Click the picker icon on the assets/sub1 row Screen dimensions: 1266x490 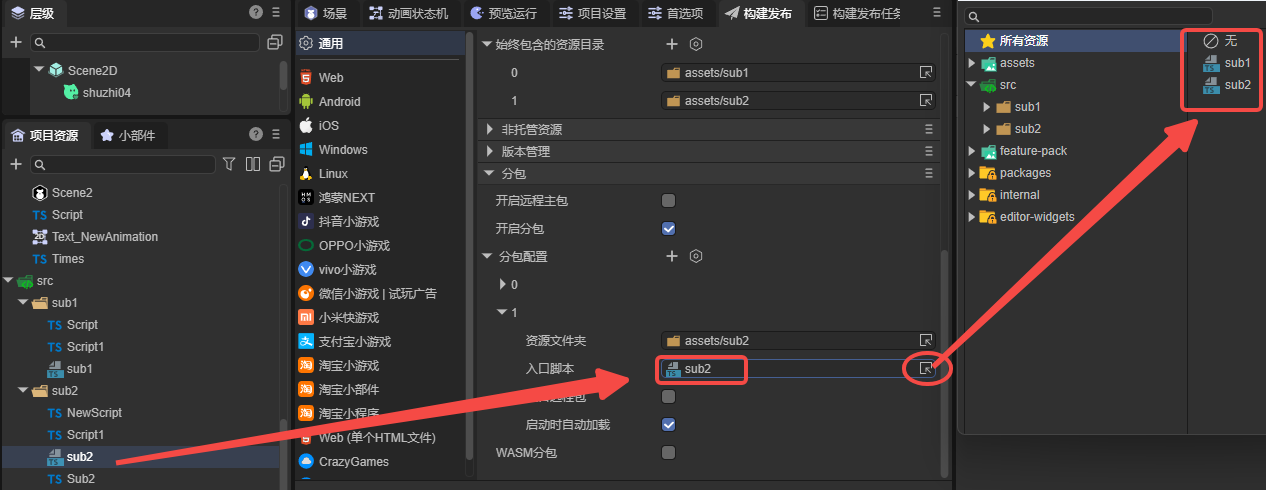926,73
